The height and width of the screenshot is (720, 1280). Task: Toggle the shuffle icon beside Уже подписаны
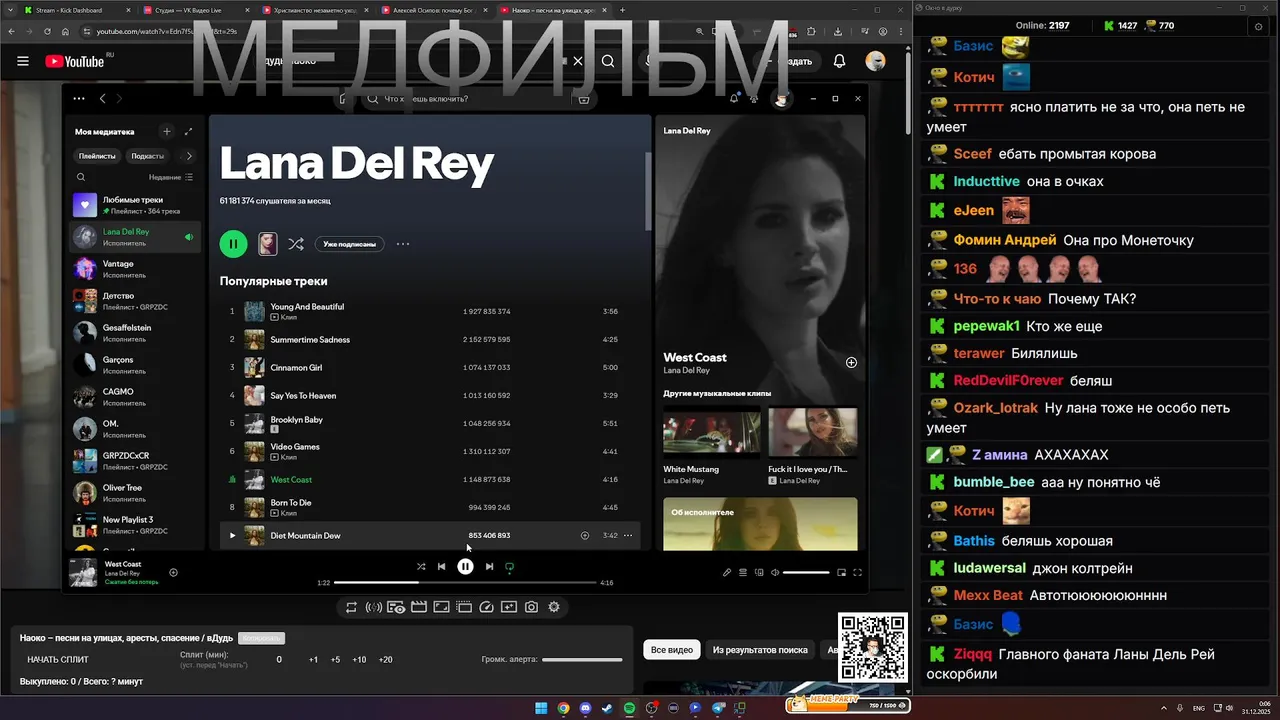(296, 243)
